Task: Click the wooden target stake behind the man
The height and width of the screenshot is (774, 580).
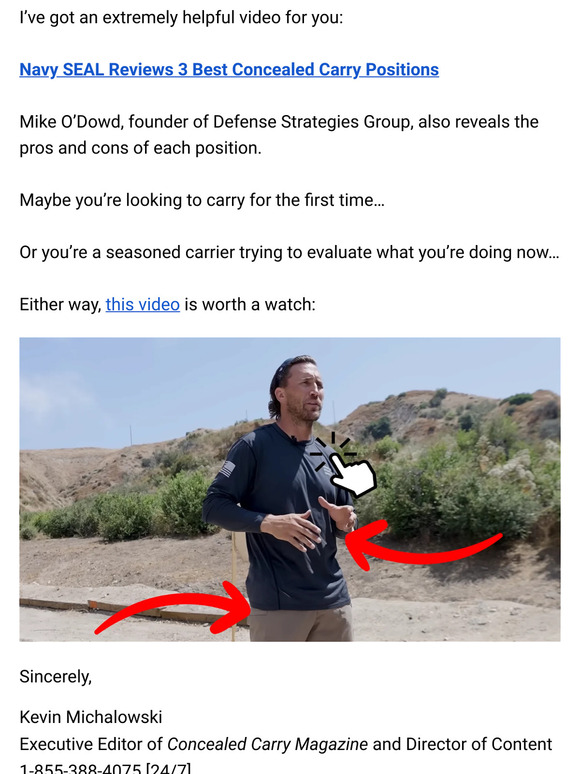Action: click(235, 582)
